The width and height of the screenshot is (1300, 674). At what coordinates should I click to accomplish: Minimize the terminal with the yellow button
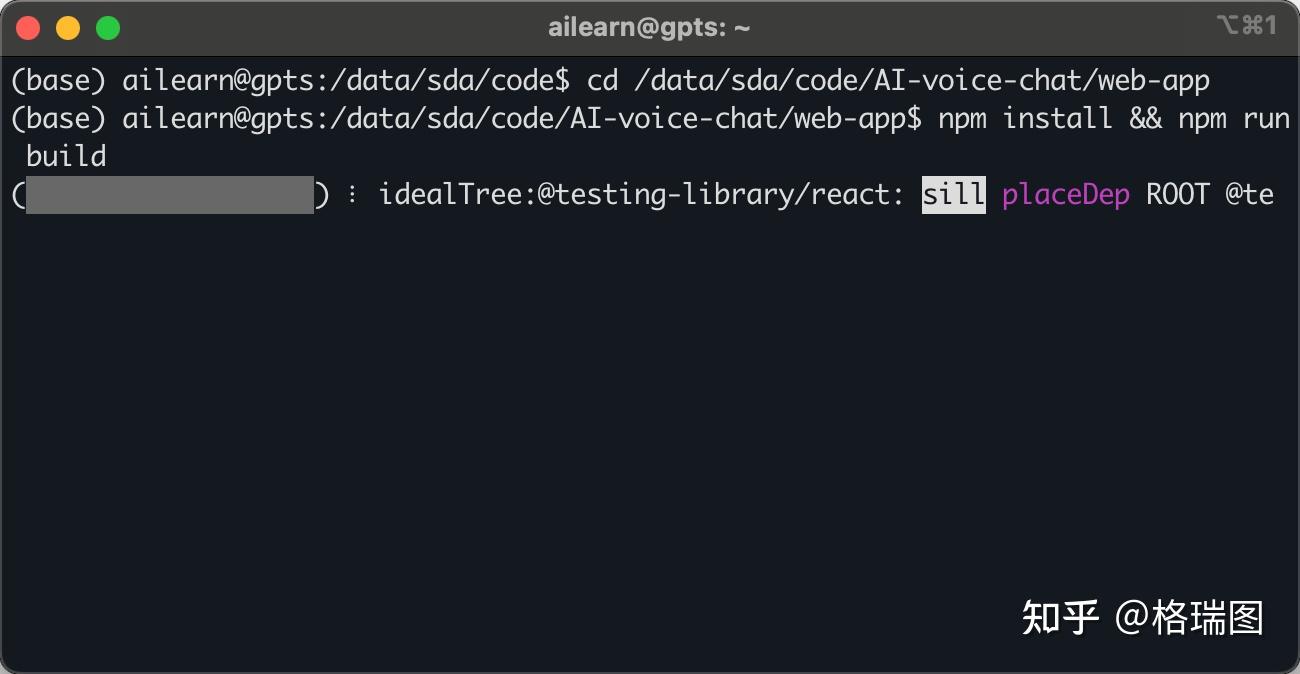[68, 28]
